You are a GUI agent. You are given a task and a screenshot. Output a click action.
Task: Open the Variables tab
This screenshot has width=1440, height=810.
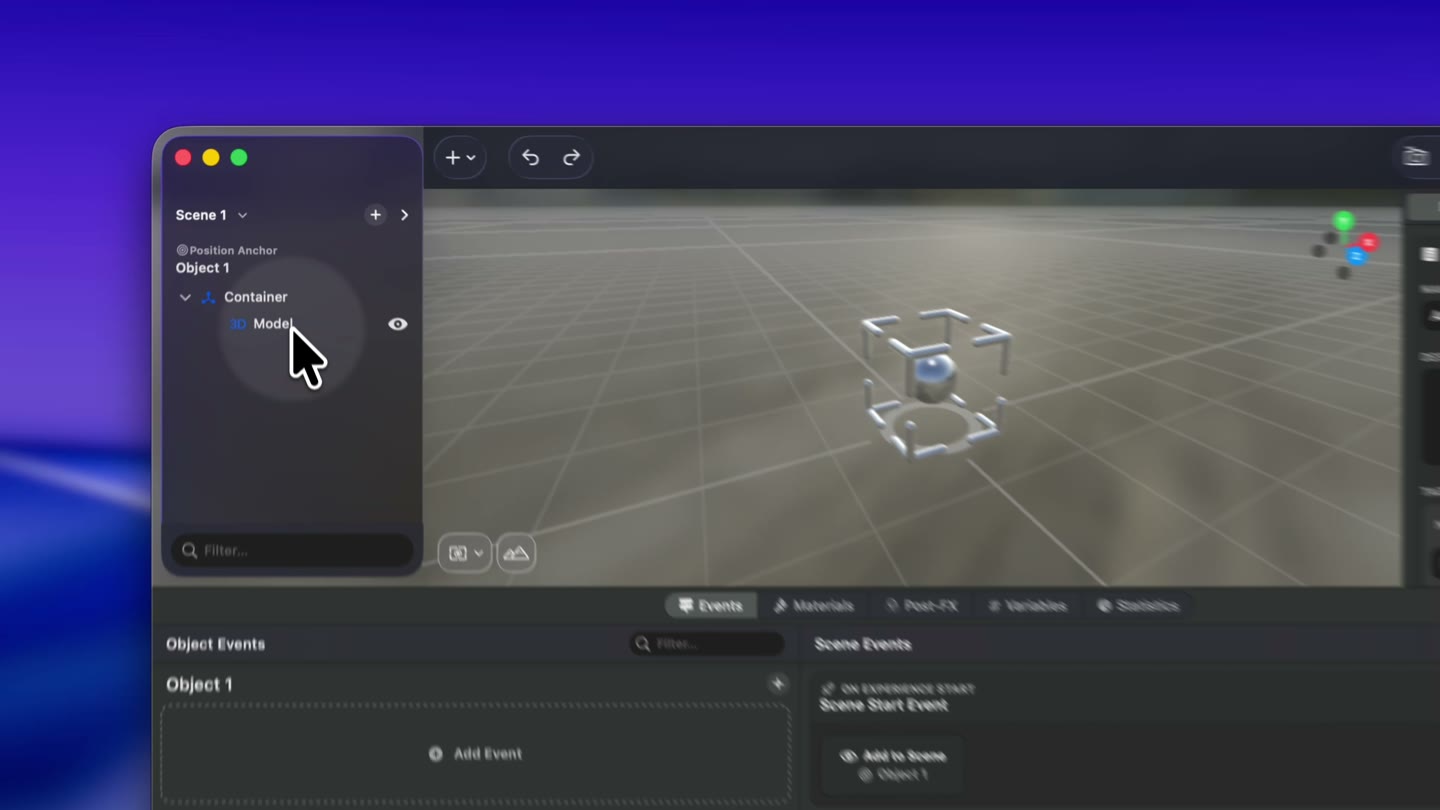(x=1026, y=606)
